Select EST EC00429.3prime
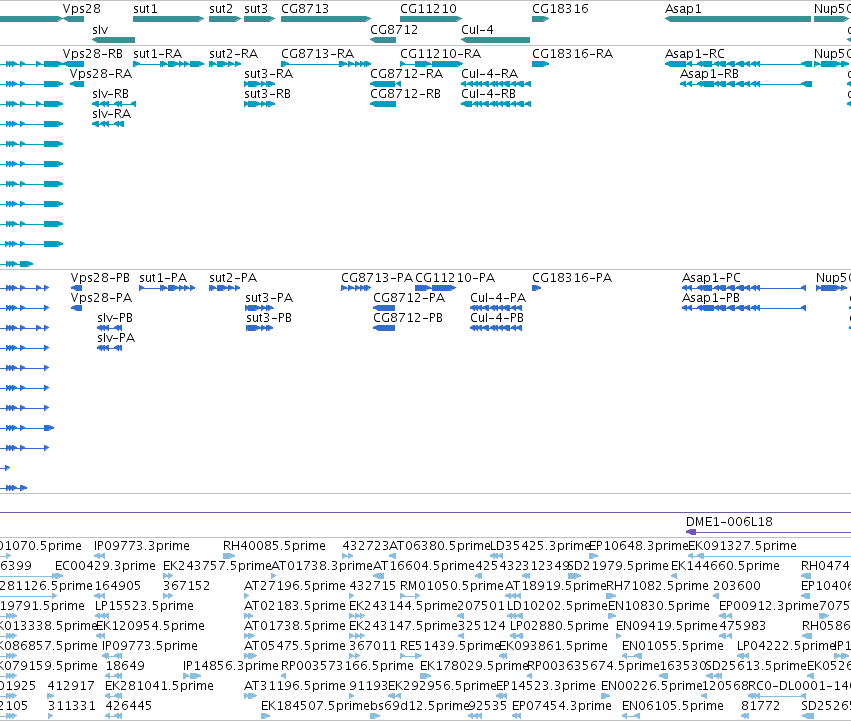851x721 pixels. (105, 566)
